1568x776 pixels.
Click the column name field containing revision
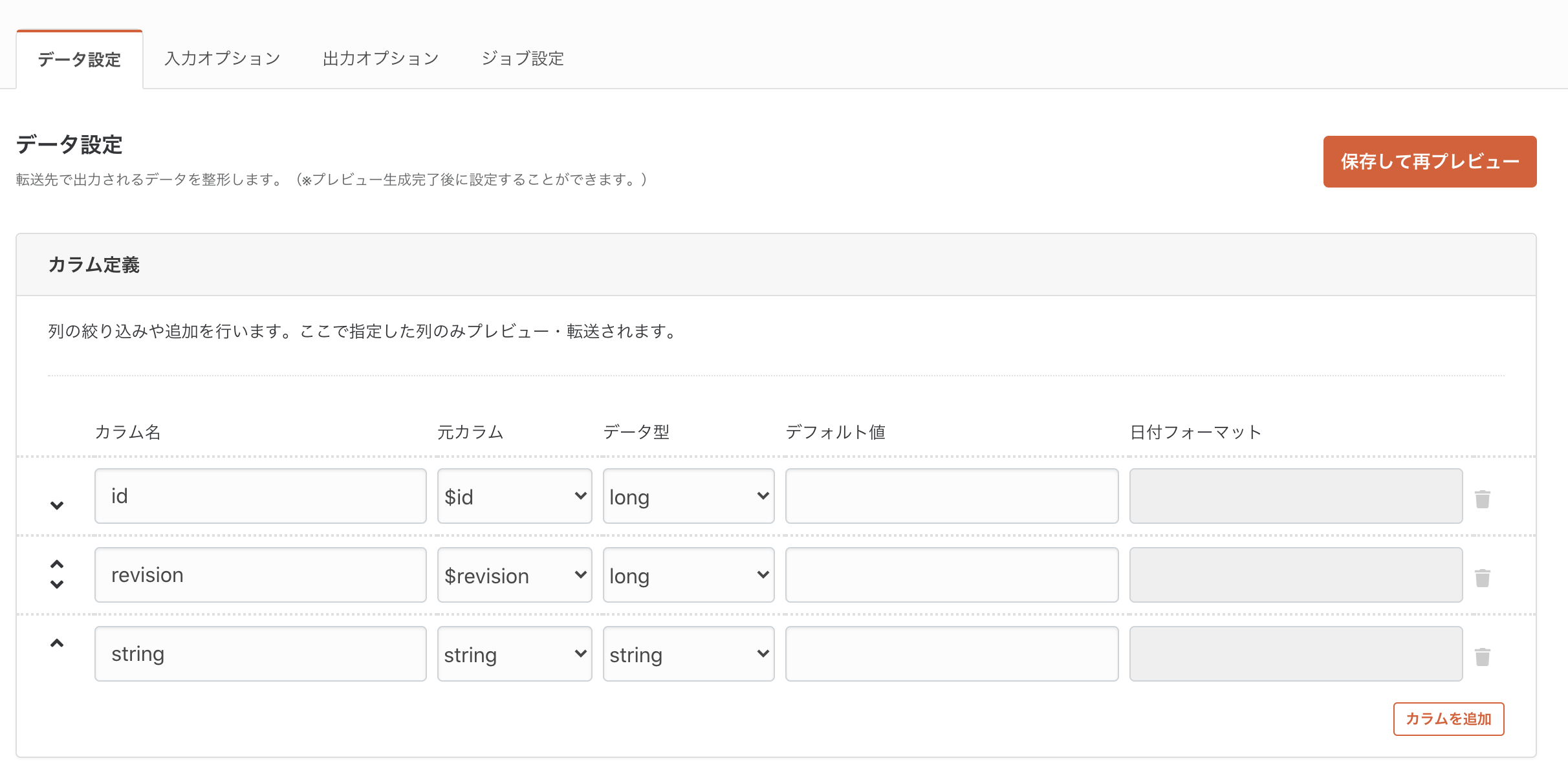tap(260, 575)
